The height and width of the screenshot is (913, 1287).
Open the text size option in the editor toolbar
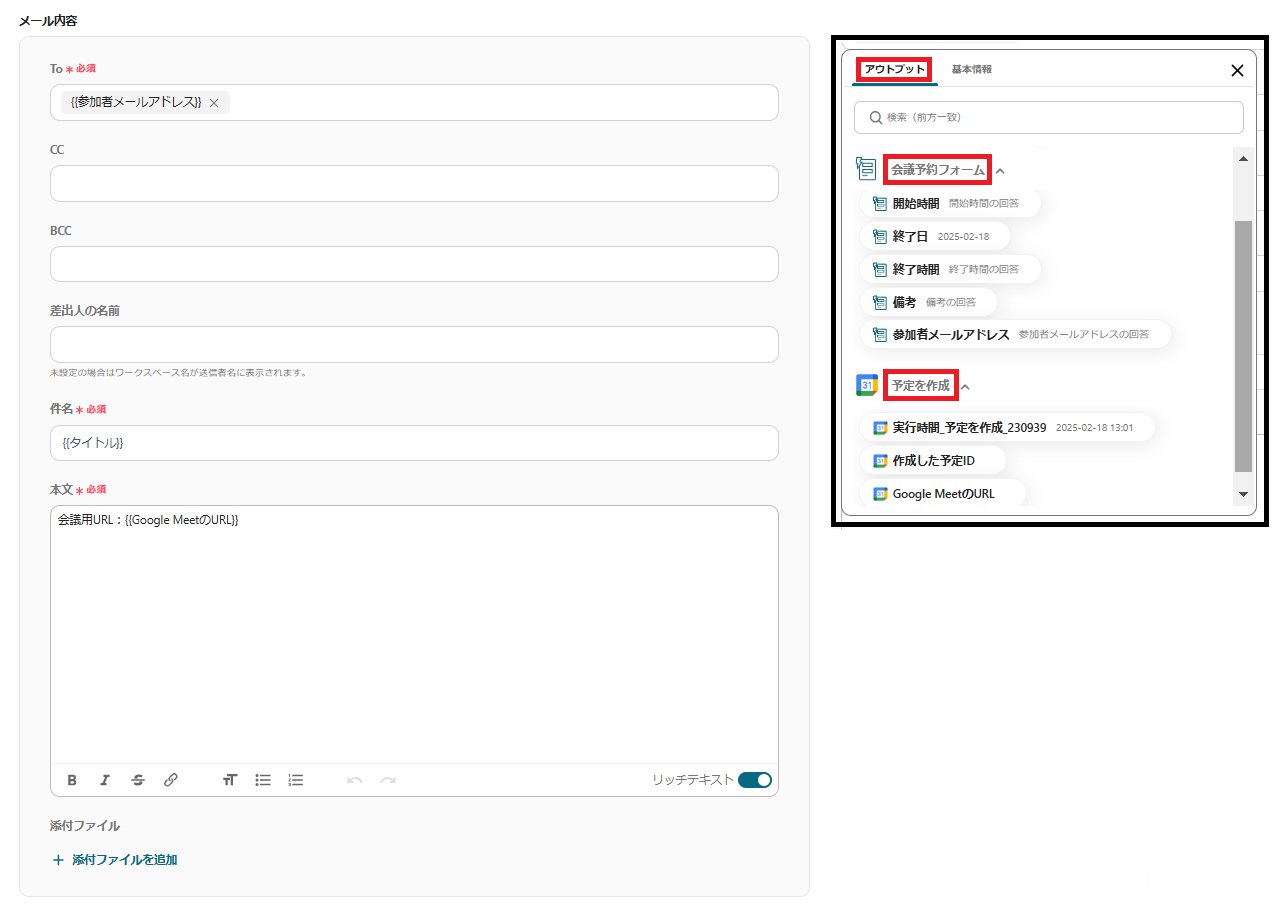coord(230,780)
